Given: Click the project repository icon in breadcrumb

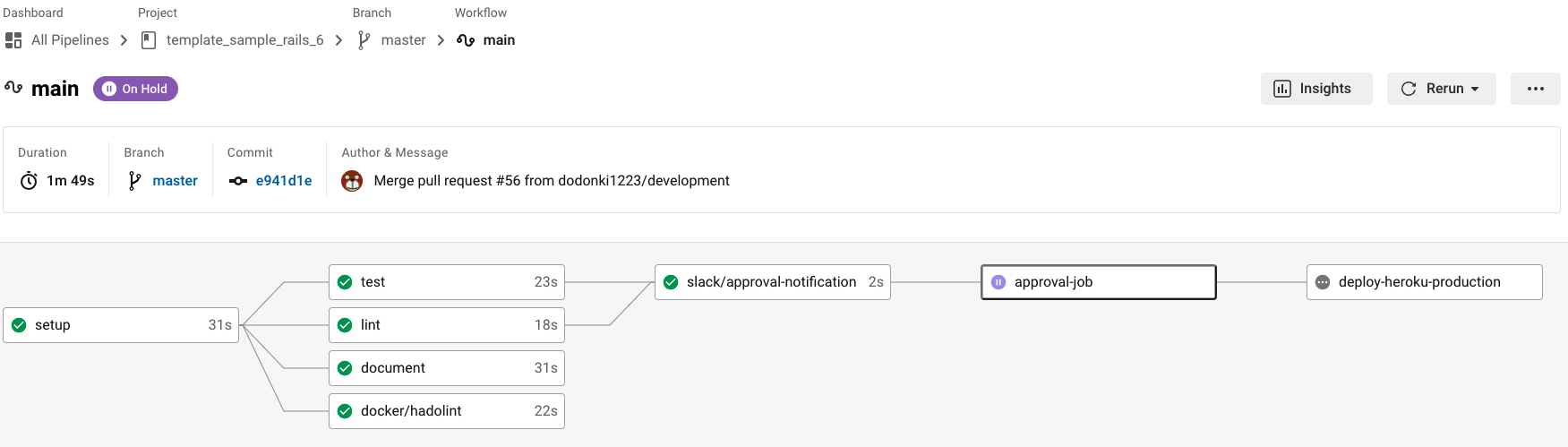Looking at the screenshot, I should coord(149,40).
